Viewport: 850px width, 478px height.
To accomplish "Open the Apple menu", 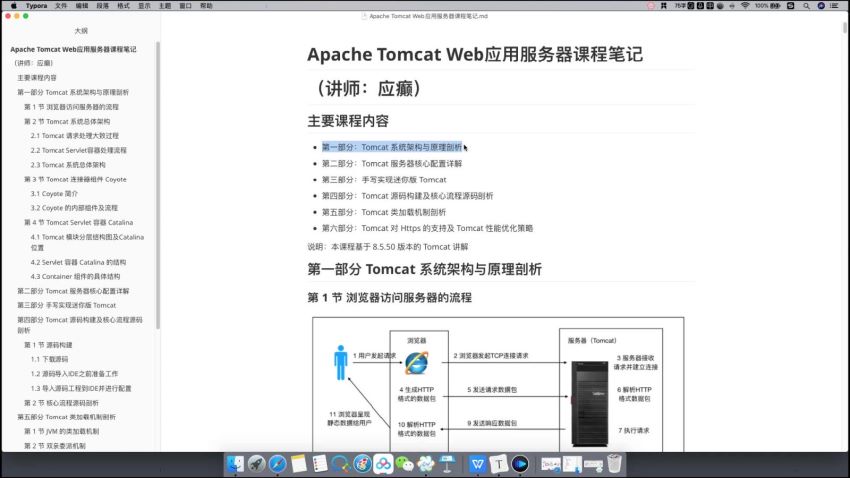I will 14,5.
